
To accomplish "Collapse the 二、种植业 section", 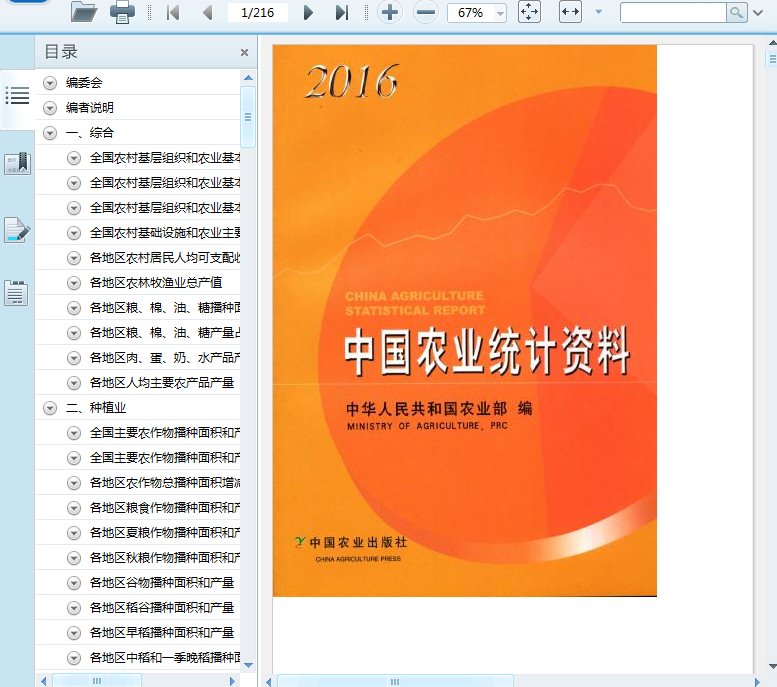I will 50,408.
